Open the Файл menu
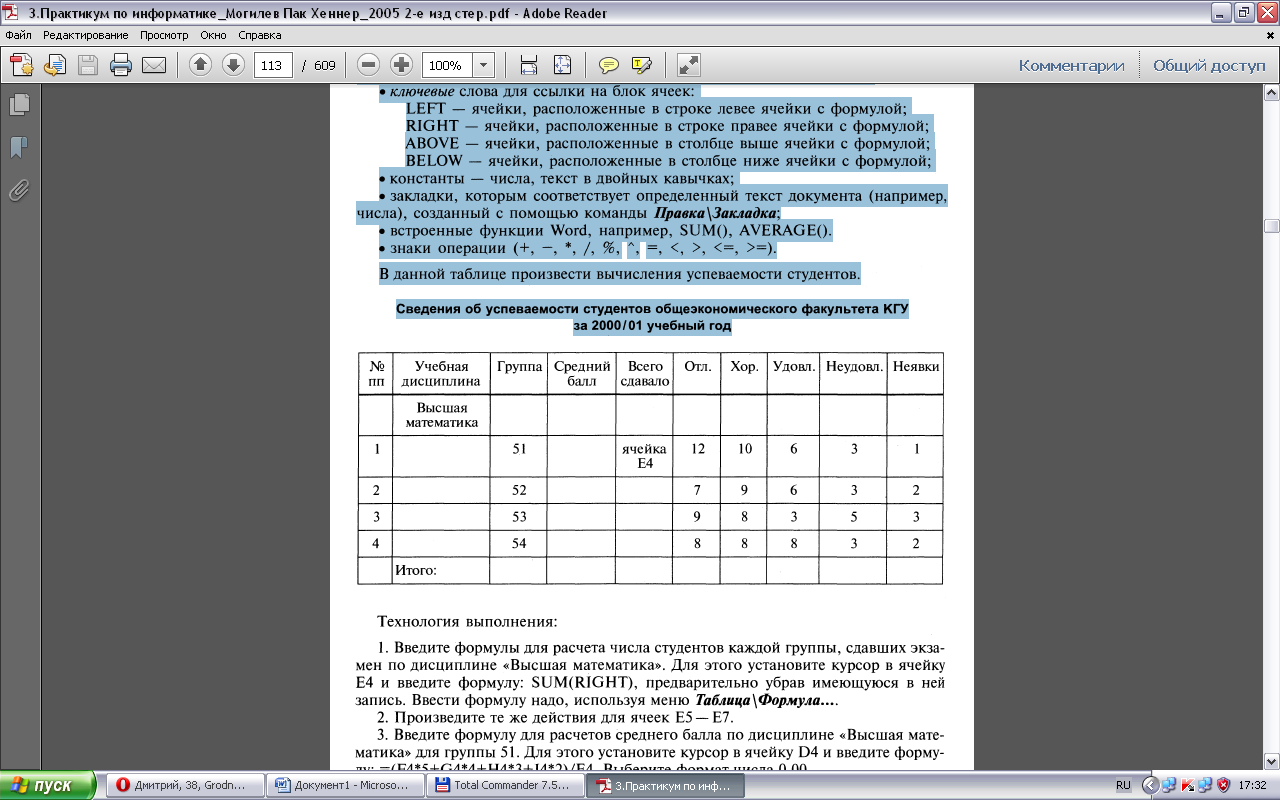 coord(18,35)
